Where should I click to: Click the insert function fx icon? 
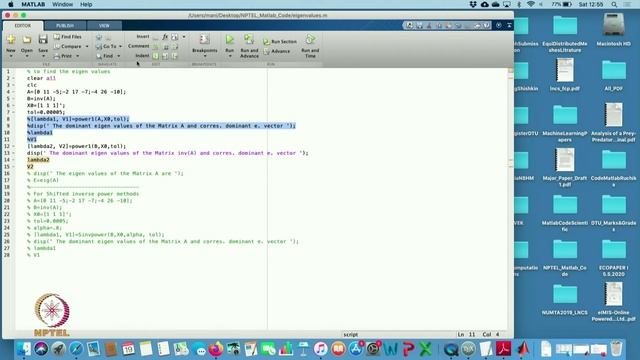[x=165, y=37]
